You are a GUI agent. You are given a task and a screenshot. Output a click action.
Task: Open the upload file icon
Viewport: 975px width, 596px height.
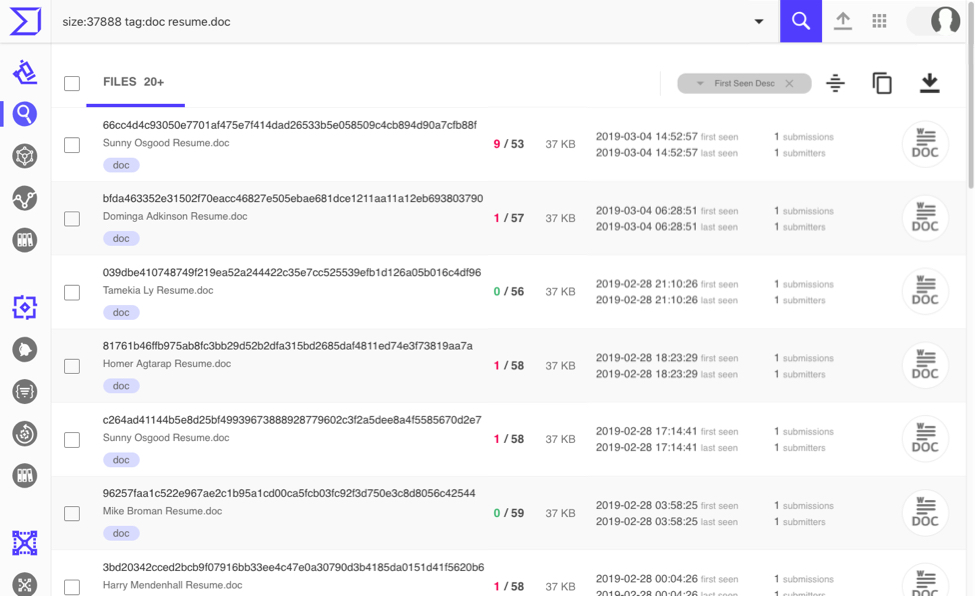(843, 21)
